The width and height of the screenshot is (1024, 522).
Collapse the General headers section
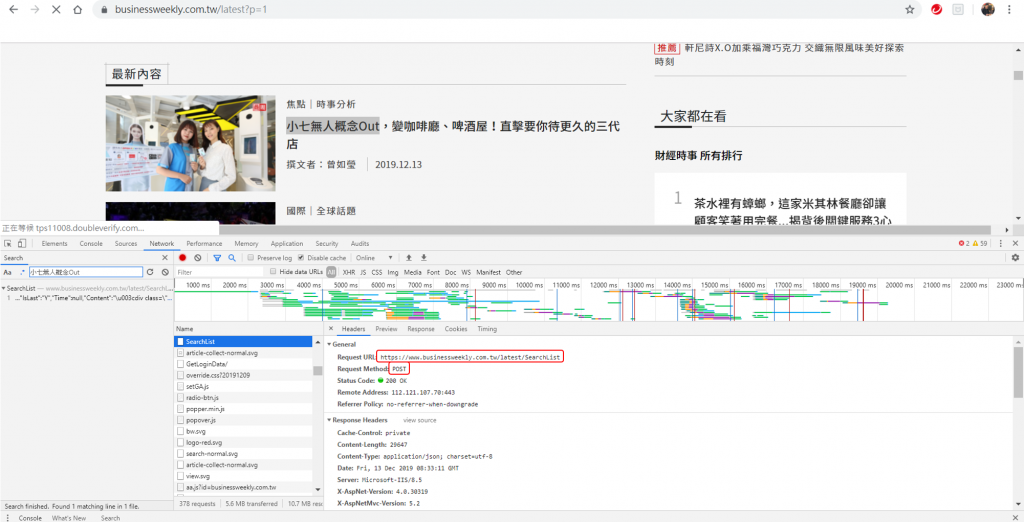[329, 344]
